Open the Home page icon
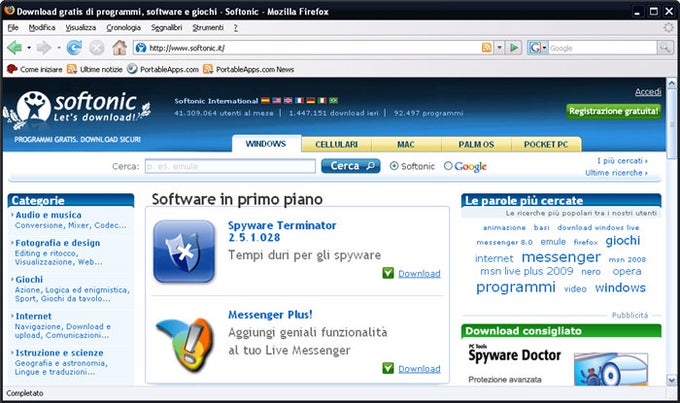 click(x=119, y=48)
